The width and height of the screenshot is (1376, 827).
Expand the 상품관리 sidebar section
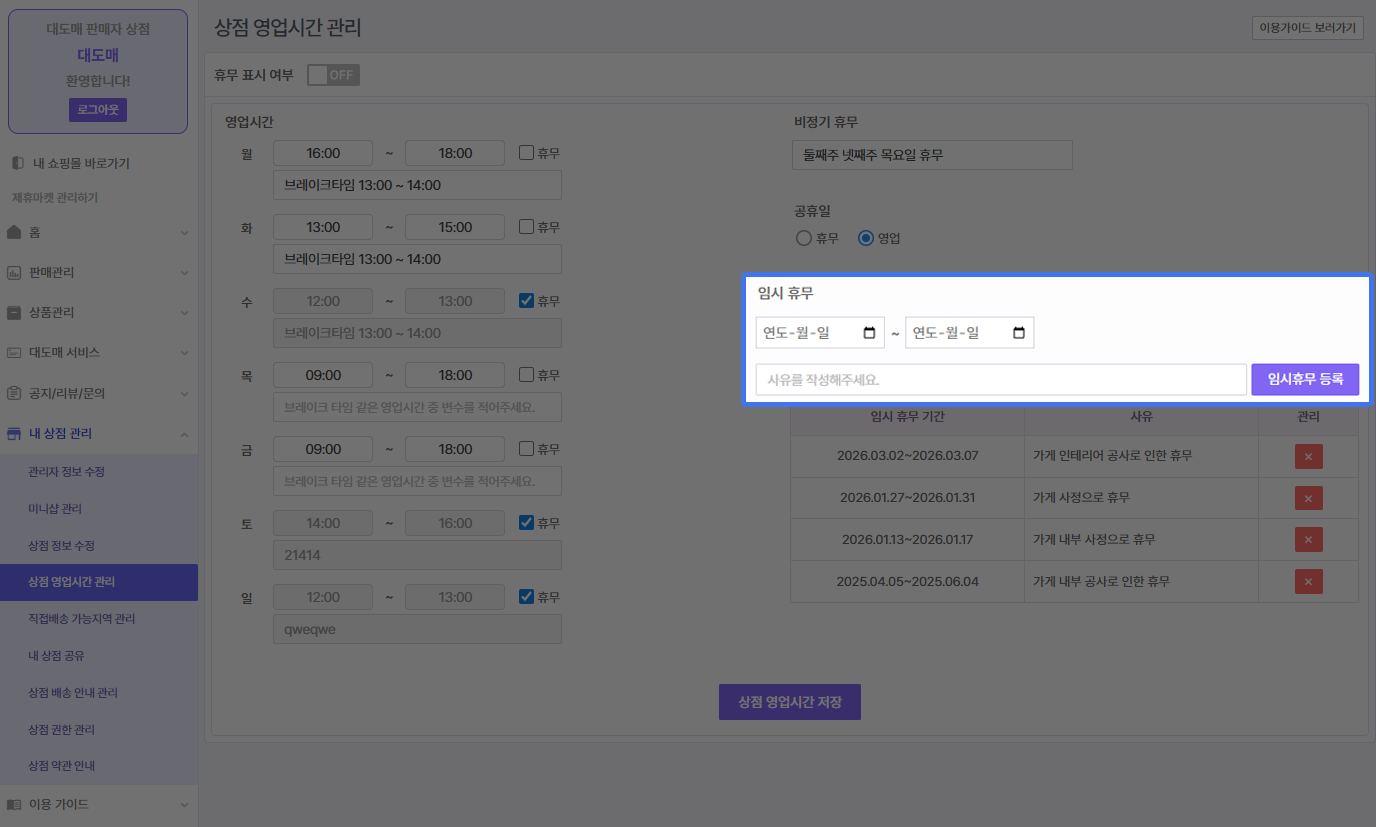(98, 312)
